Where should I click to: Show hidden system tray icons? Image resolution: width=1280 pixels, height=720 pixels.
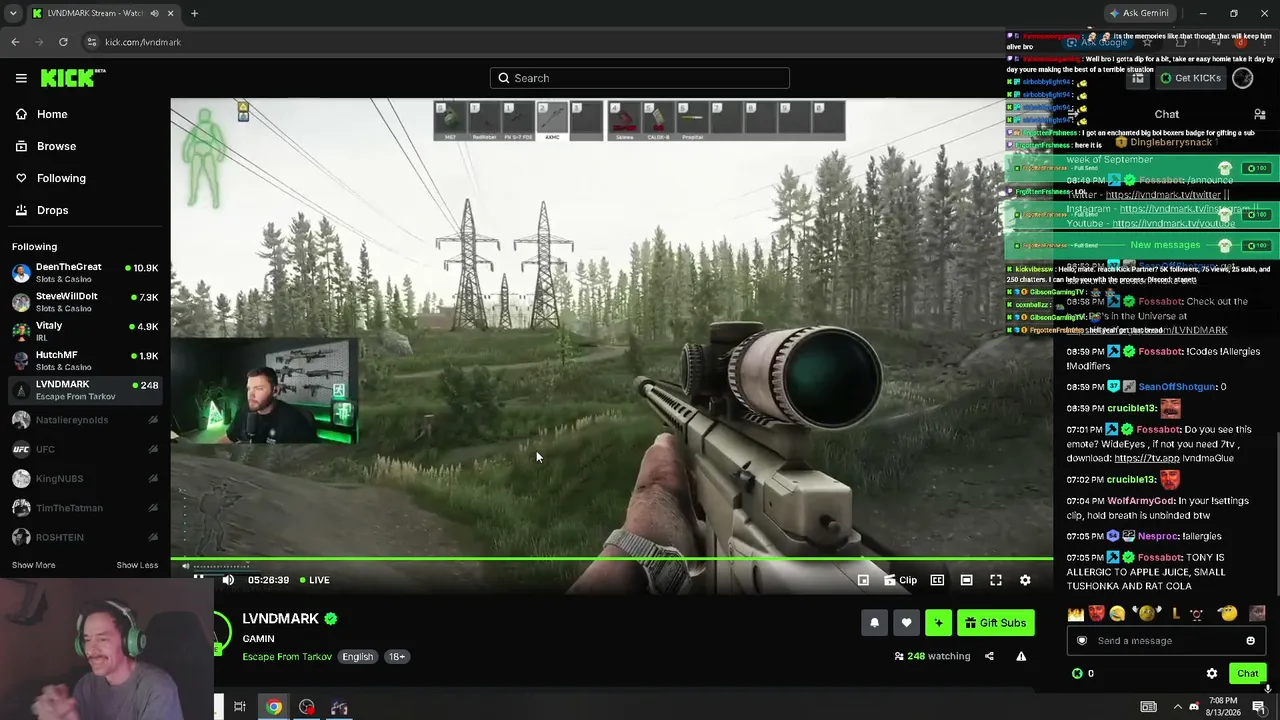[1177, 707]
